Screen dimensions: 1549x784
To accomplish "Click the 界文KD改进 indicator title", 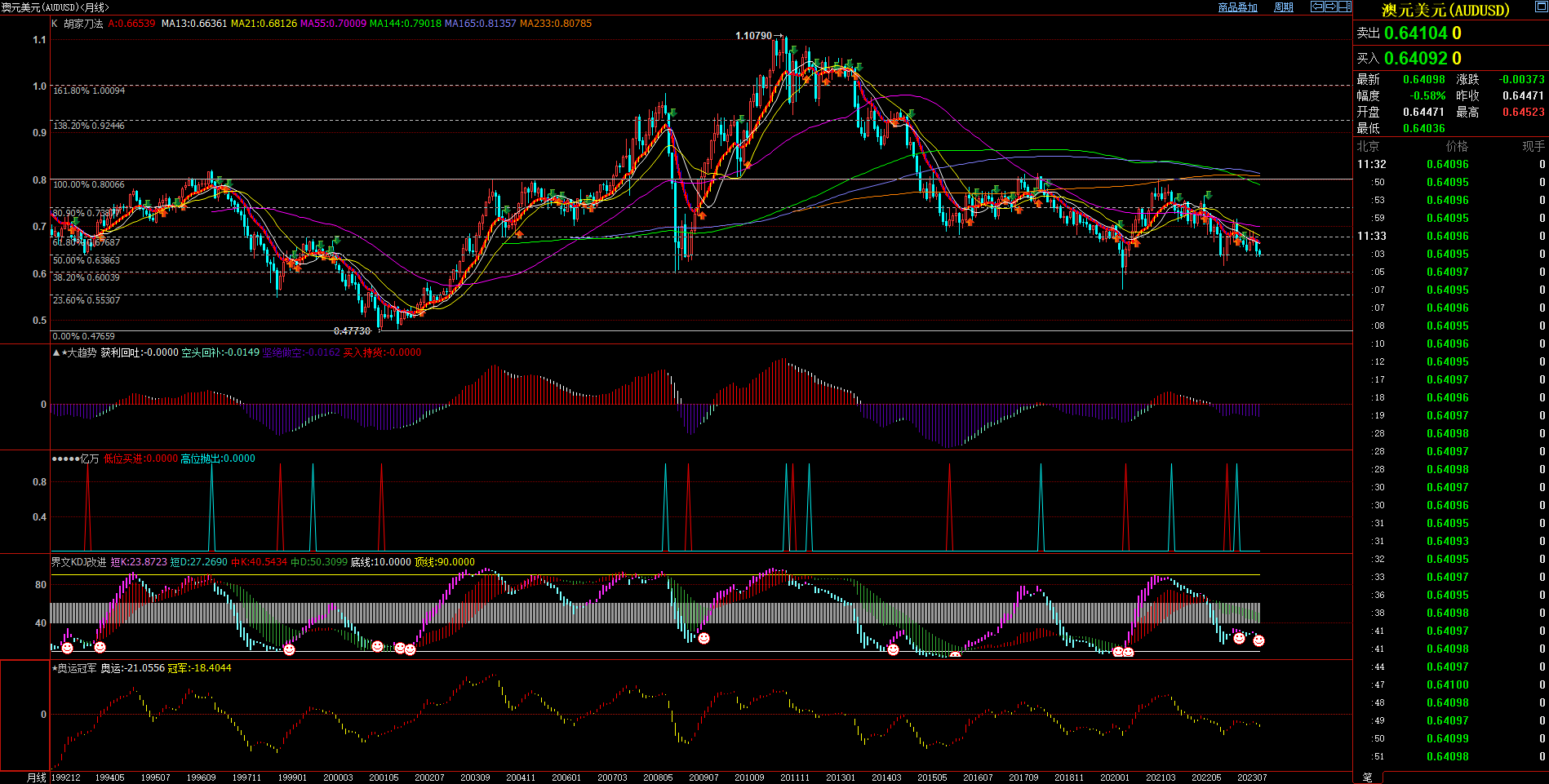I will coord(78,562).
